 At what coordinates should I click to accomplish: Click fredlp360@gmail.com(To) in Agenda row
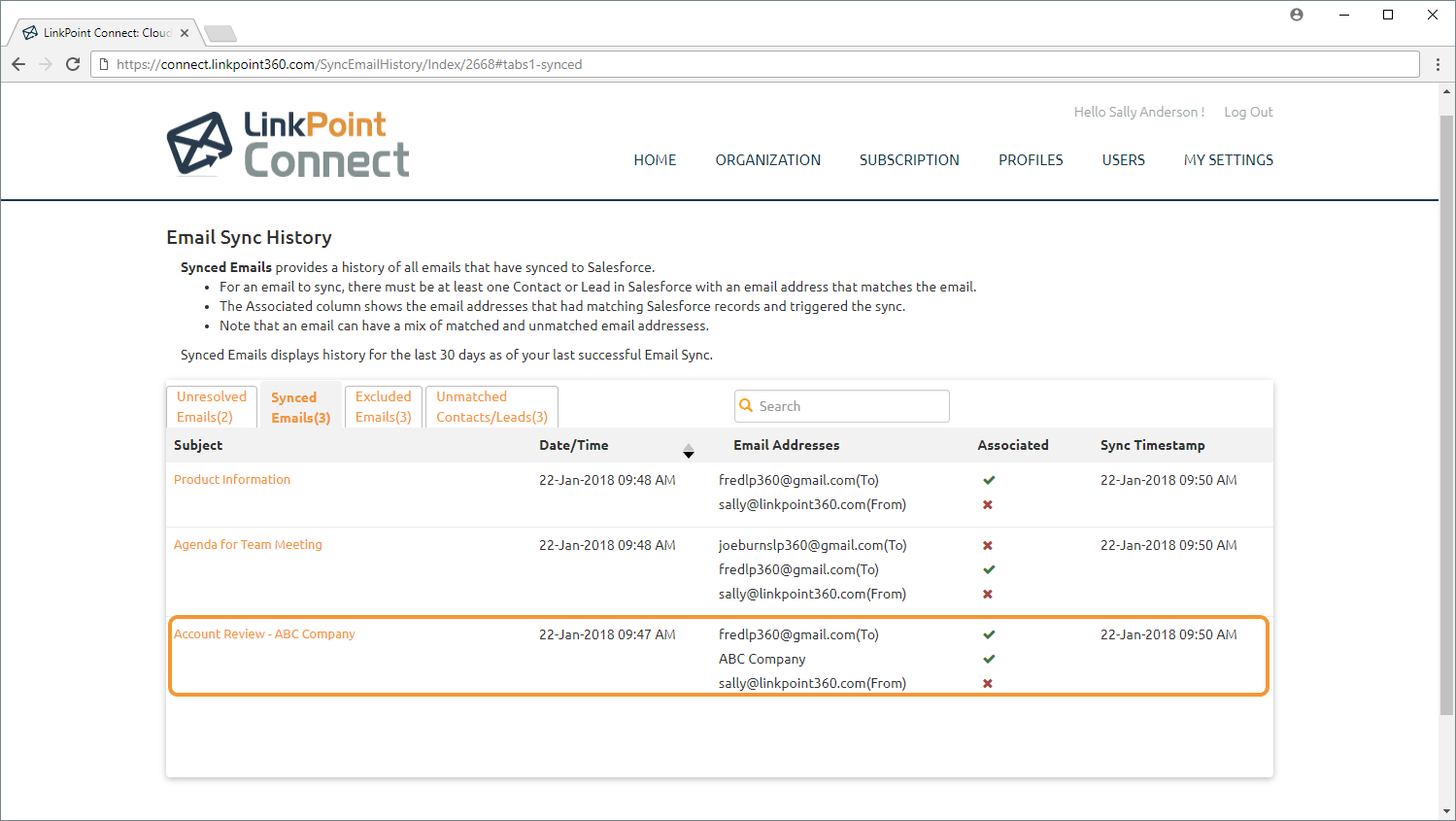point(798,569)
